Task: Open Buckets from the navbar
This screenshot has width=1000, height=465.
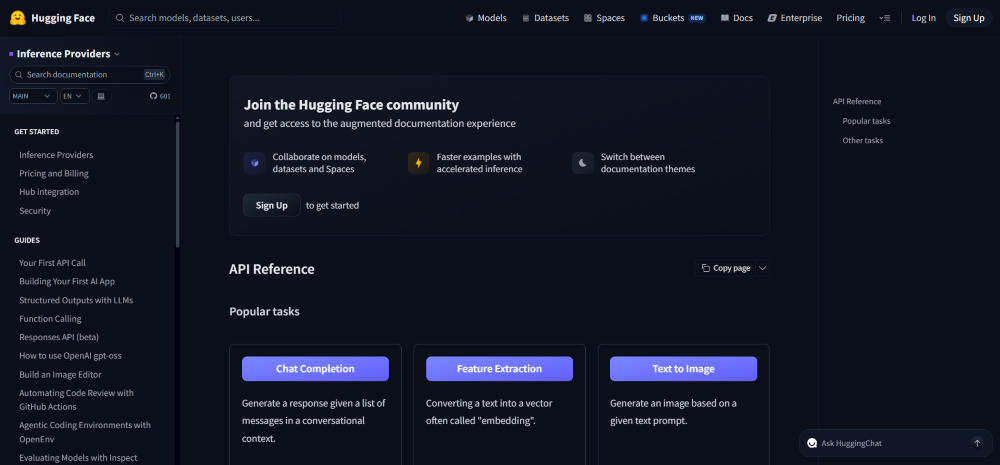Action: (x=673, y=18)
